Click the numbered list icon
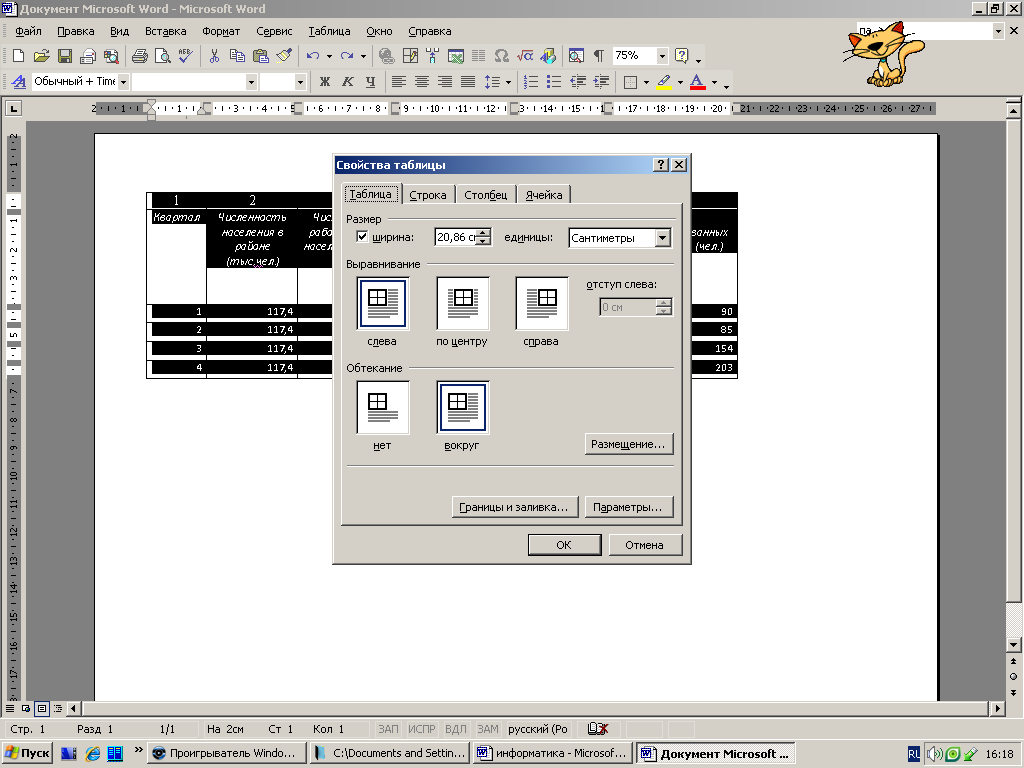Viewport: 1024px width, 768px height. [x=532, y=82]
